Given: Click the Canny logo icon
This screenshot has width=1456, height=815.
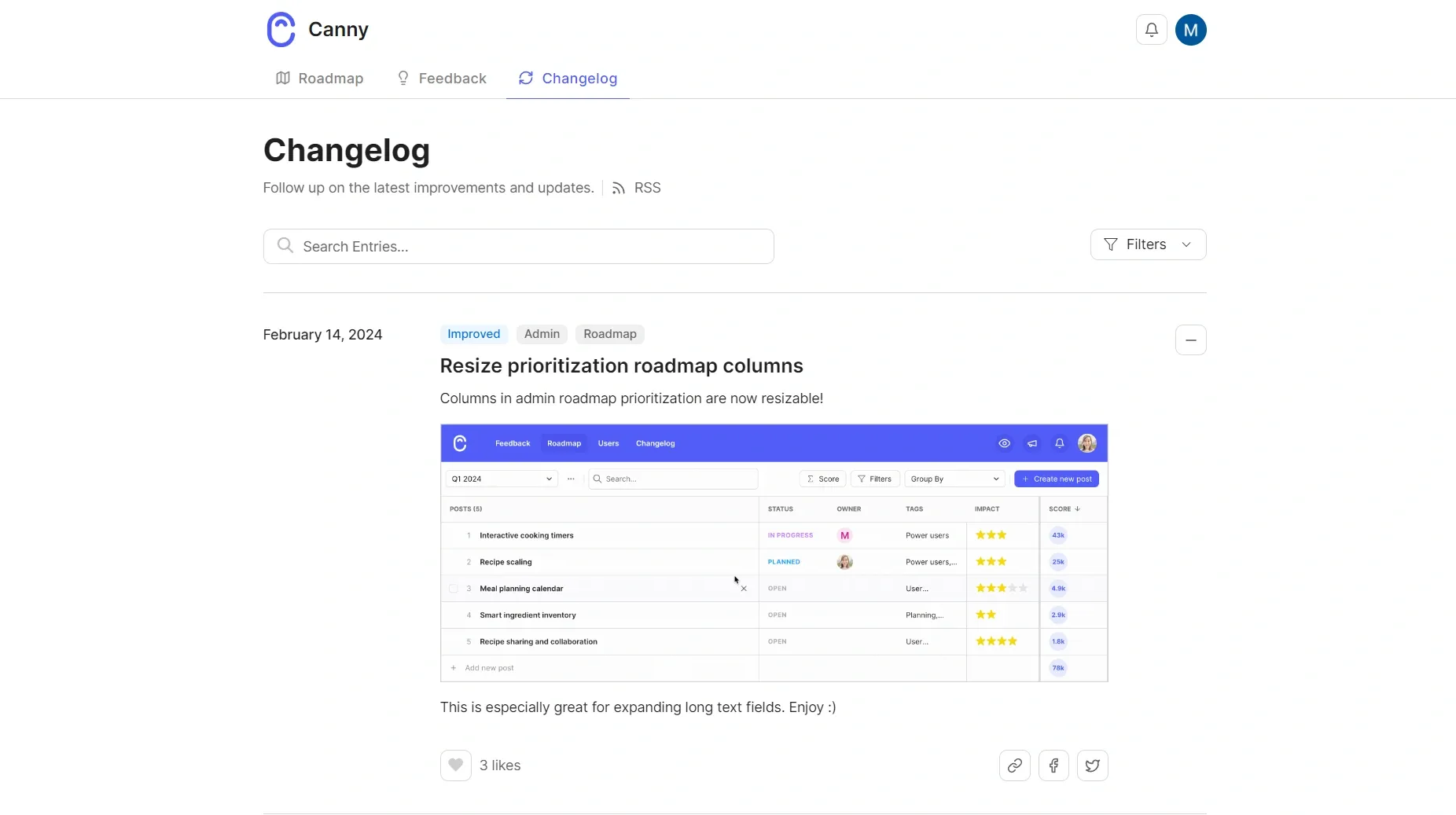Looking at the screenshot, I should coord(281,30).
